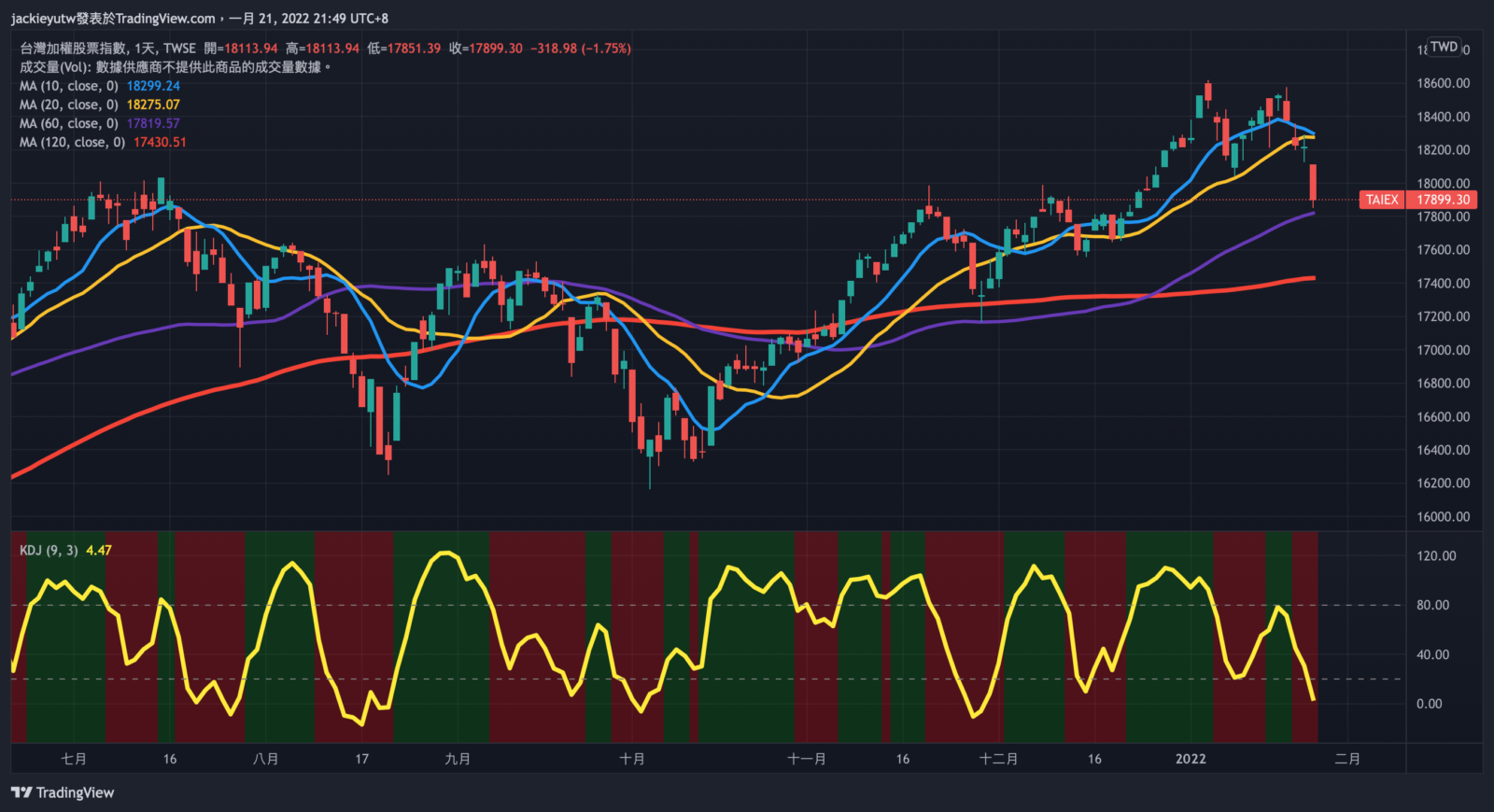Select the 台灣加權股票指數 symbol title
1494x812 pixels.
[73, 49]
